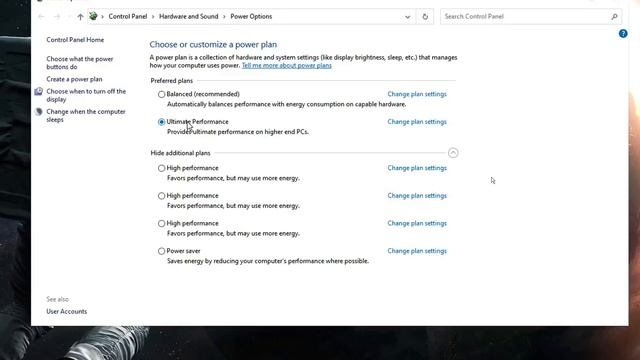Click the Preferred plans section label

pyautogui.click(x=171, y=81)
